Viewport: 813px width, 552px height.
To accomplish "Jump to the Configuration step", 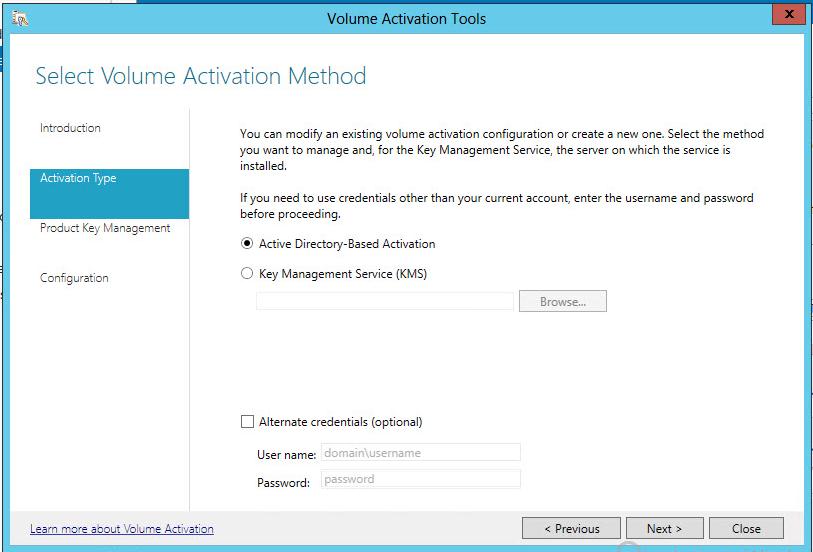I will (74, 278).
